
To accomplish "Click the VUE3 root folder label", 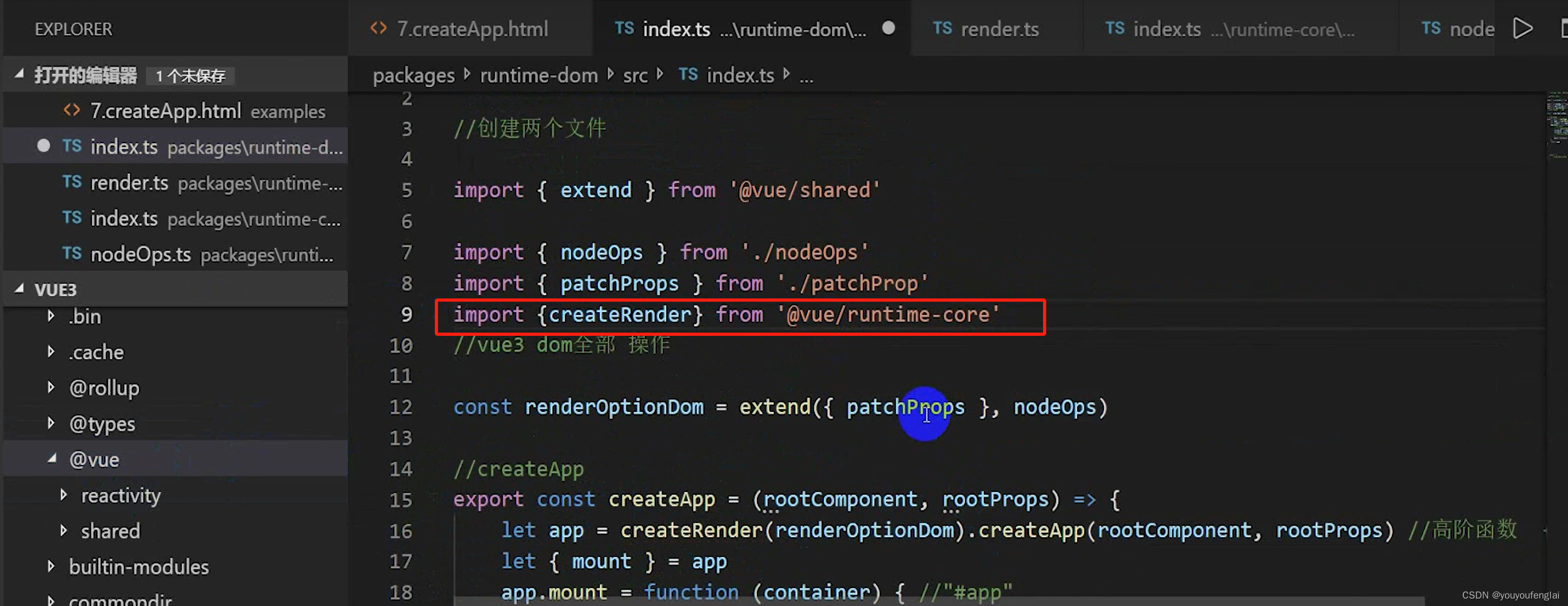I will tap(56, 289).
